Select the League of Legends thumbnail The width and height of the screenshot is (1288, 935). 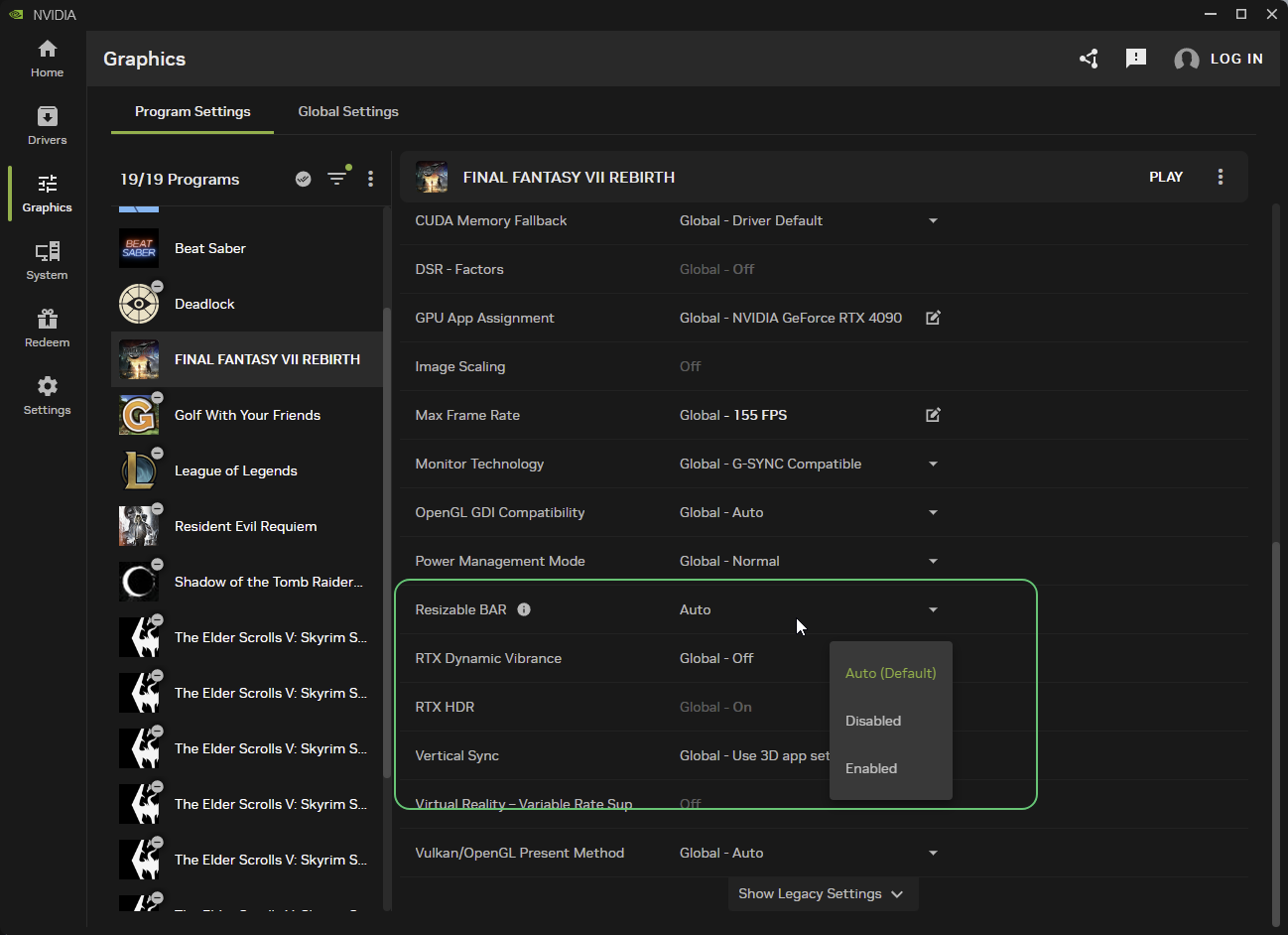click(139, 470)
